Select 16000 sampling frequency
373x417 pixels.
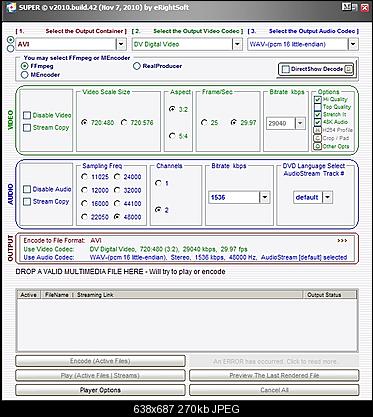click(85, 203)
